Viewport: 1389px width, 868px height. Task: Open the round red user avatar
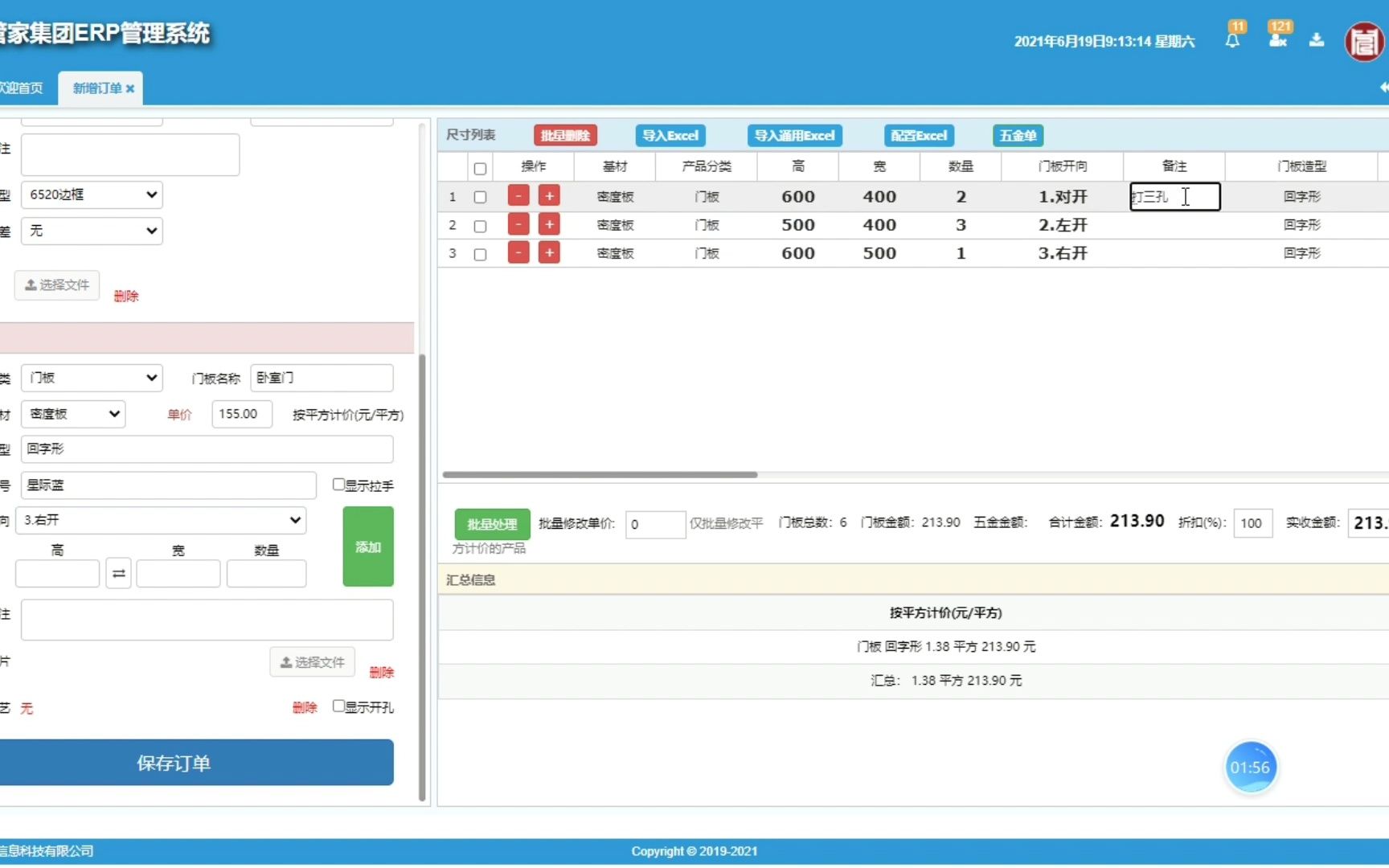tap(1364, 42)
